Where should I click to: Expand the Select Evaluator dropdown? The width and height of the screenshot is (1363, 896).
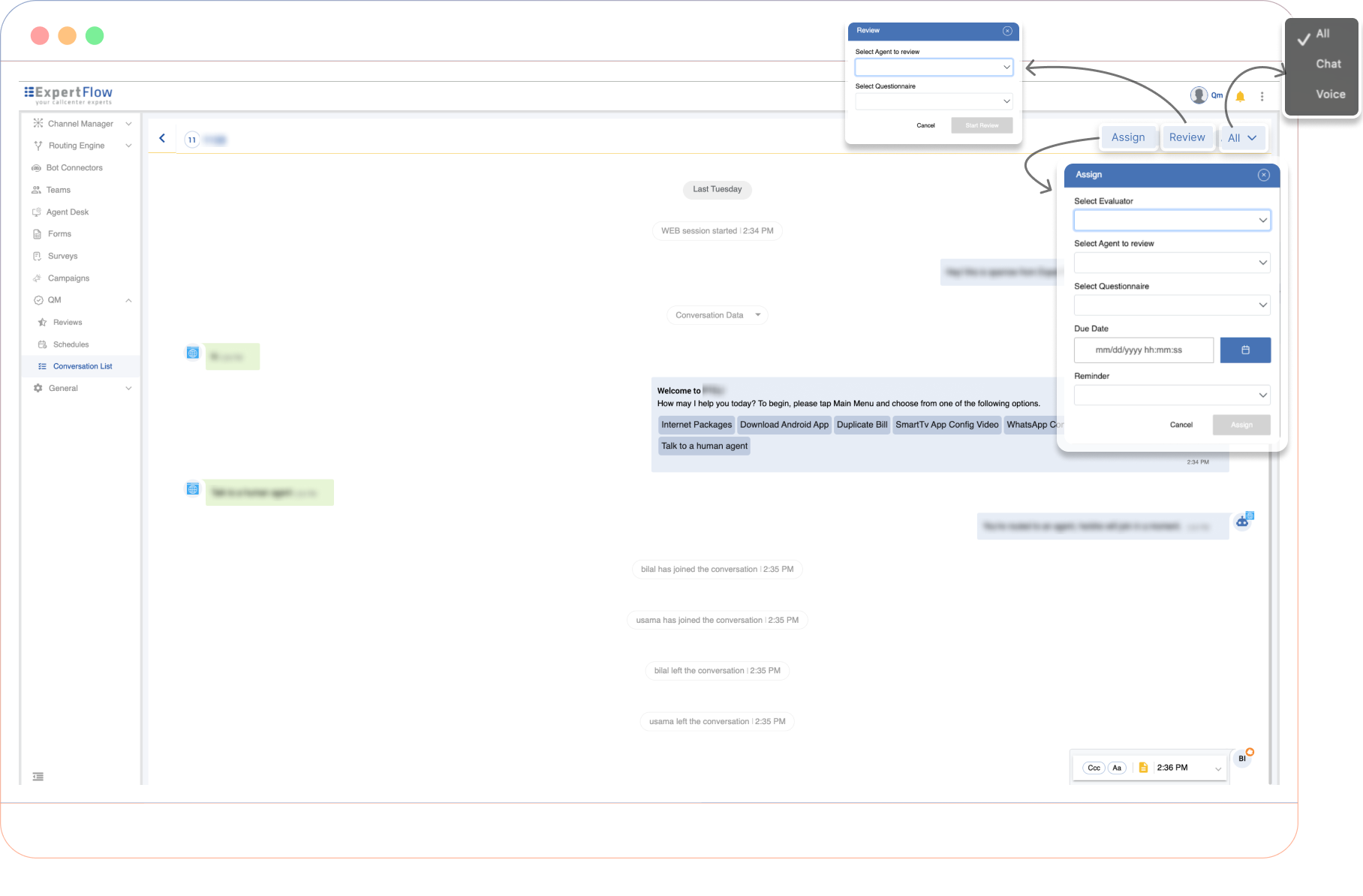tap(1172, 220)
